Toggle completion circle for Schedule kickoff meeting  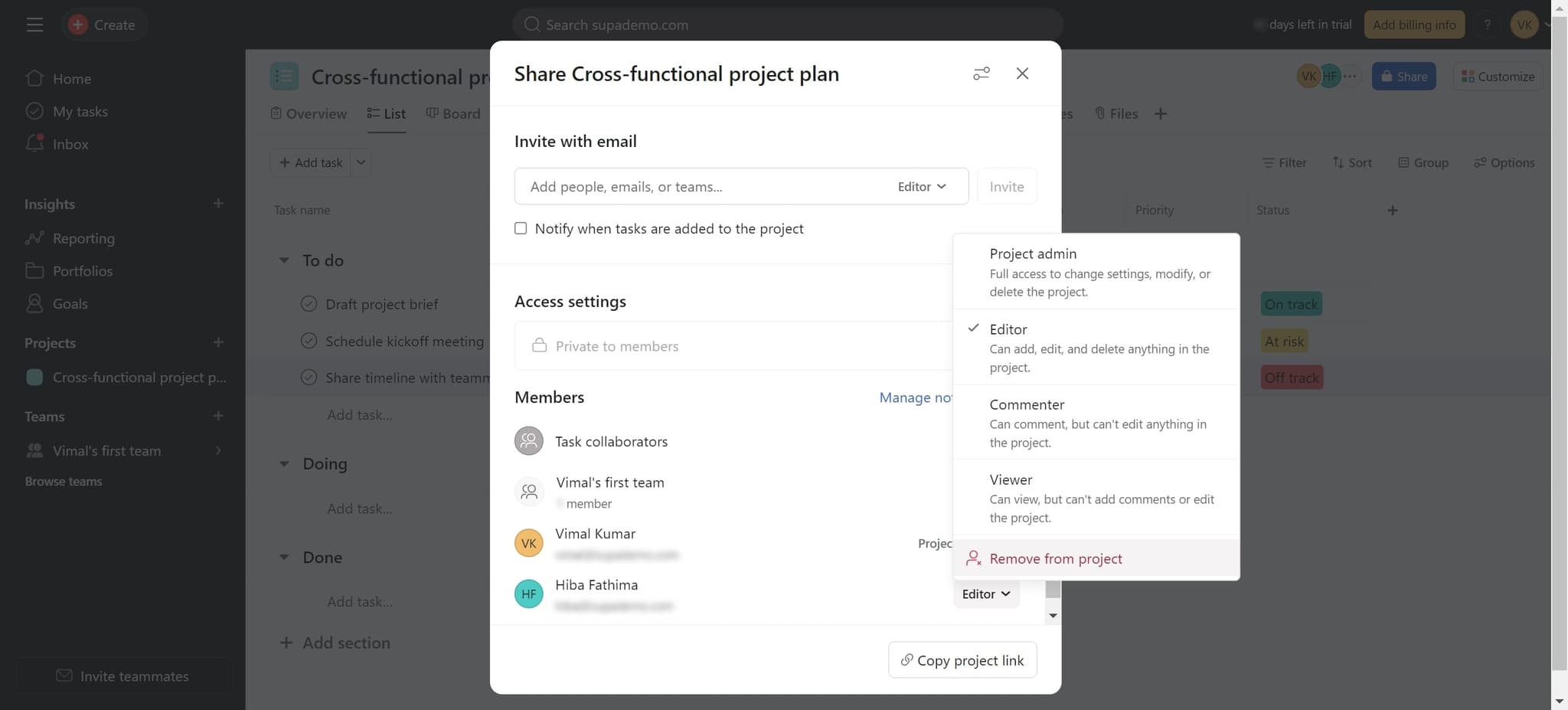309,341
